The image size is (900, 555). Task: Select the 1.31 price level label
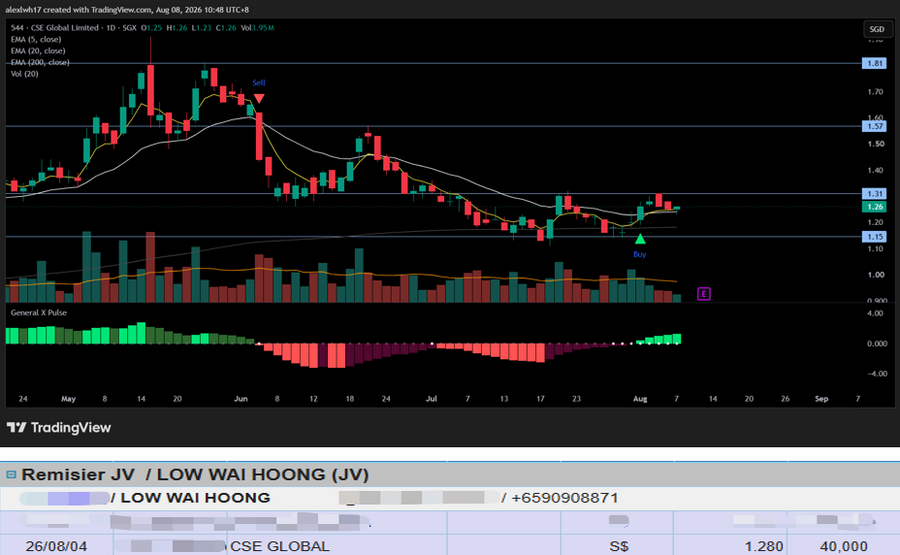[x=874, y=194]
